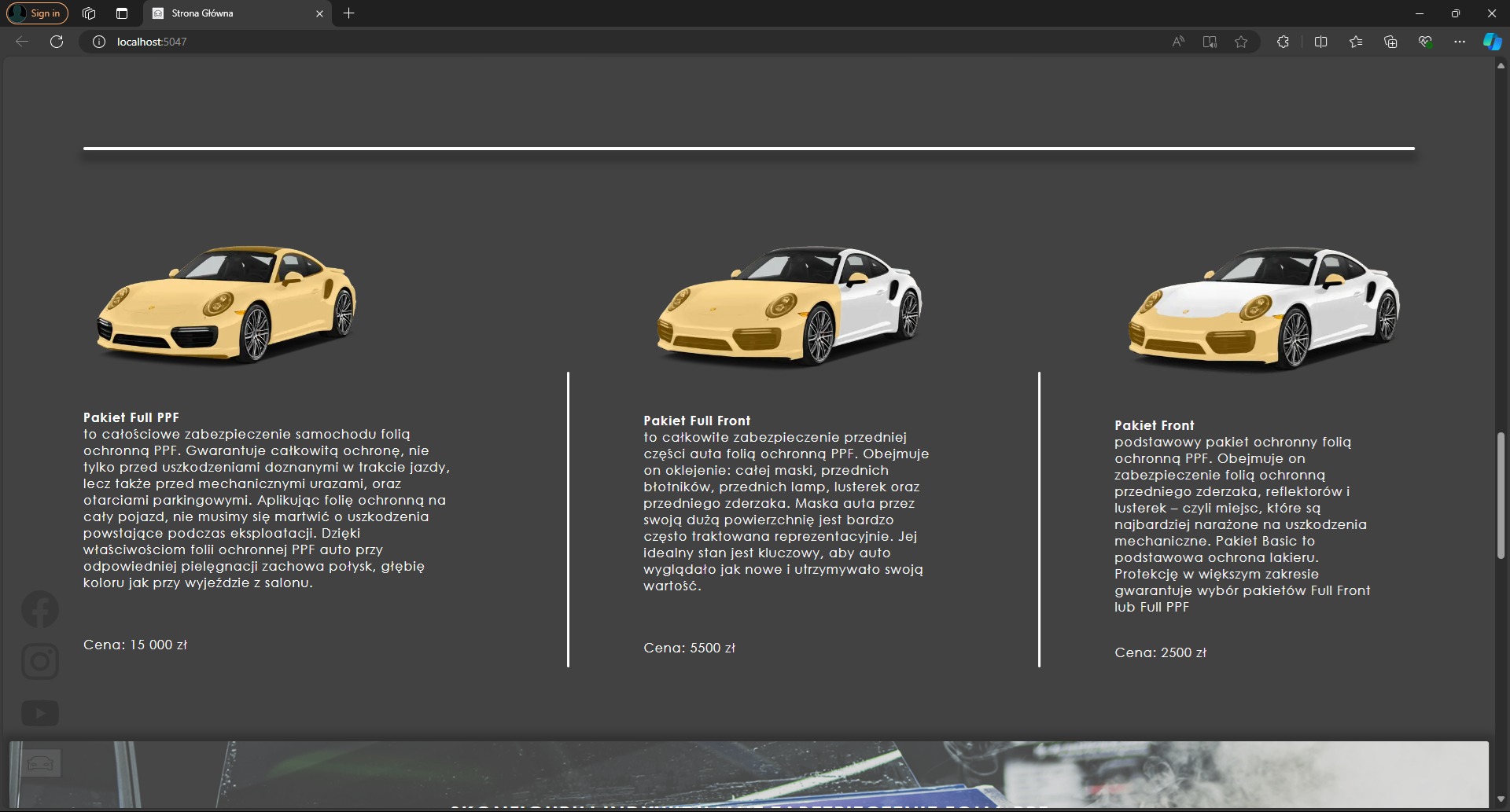Toggle the vertical tabs Tab actions menu

click(x=121, y=13)
